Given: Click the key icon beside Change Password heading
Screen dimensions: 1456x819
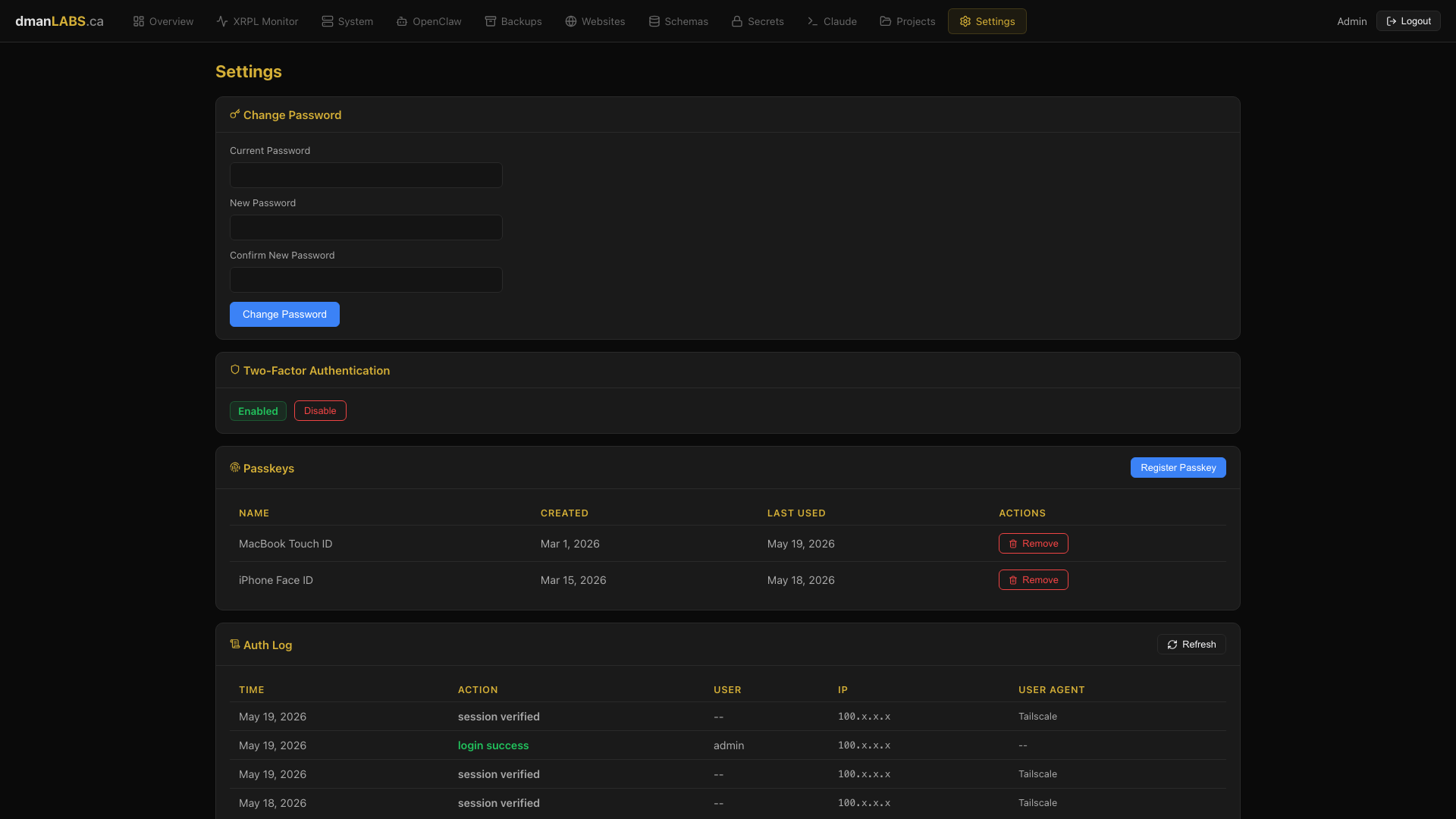Looking at the screenshot, I should click(235, 115).
